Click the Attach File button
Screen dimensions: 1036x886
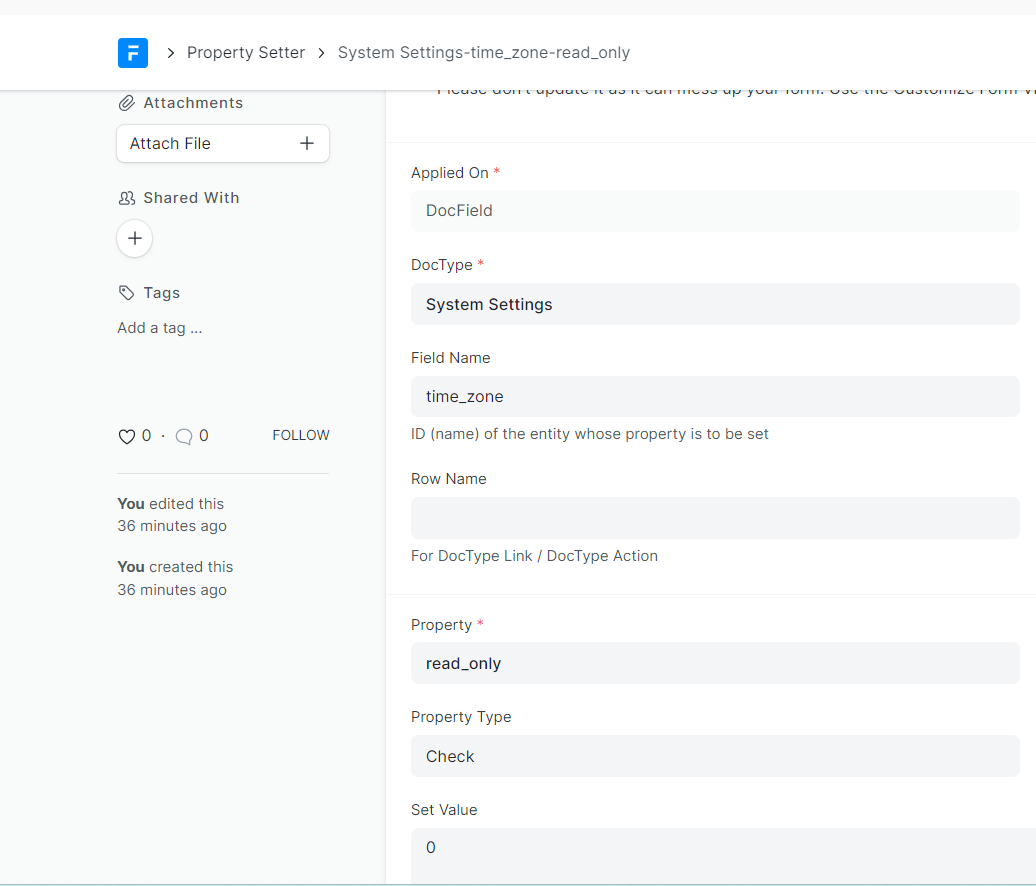point(223,143)
